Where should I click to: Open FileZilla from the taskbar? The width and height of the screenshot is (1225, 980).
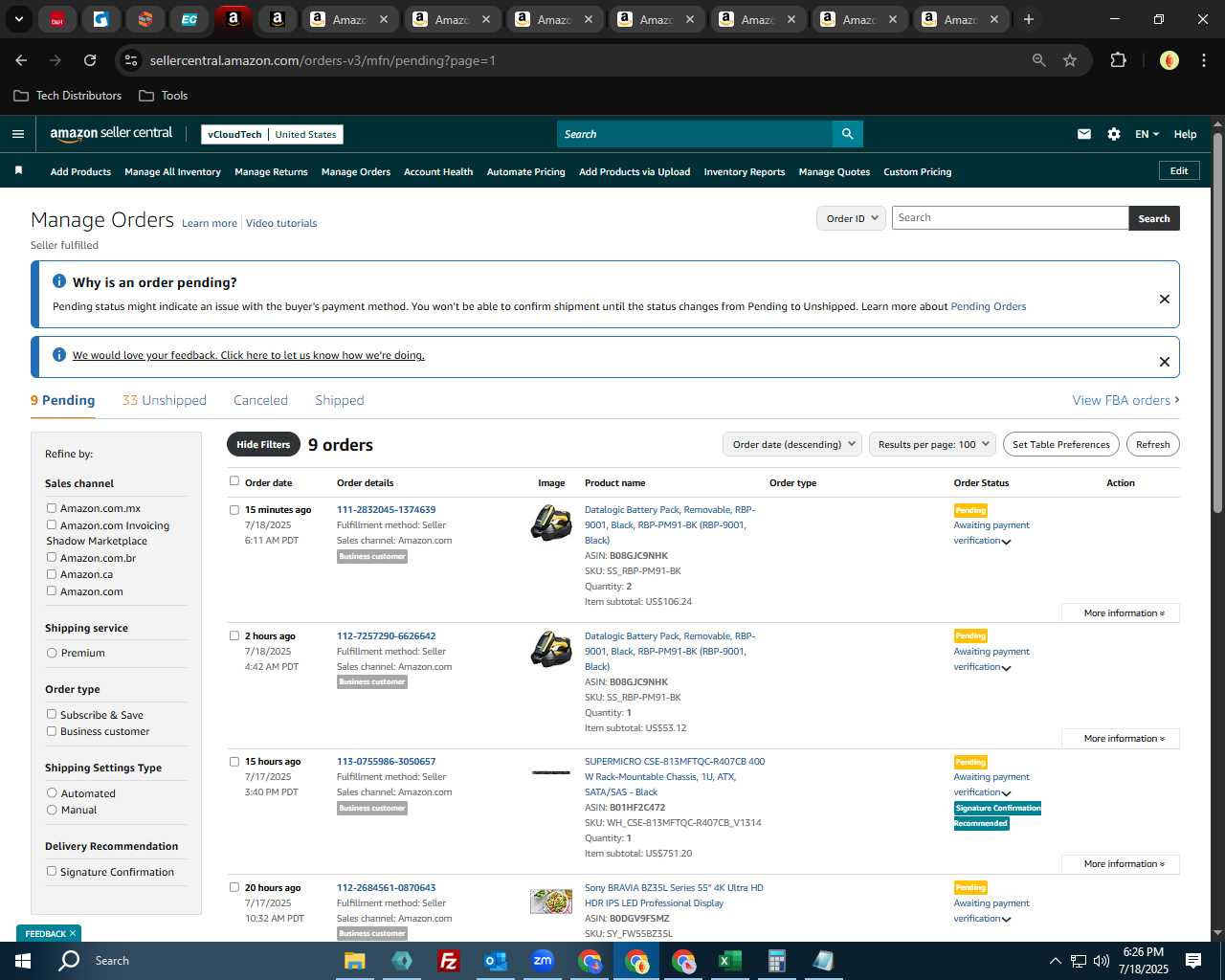coord(448,961)
